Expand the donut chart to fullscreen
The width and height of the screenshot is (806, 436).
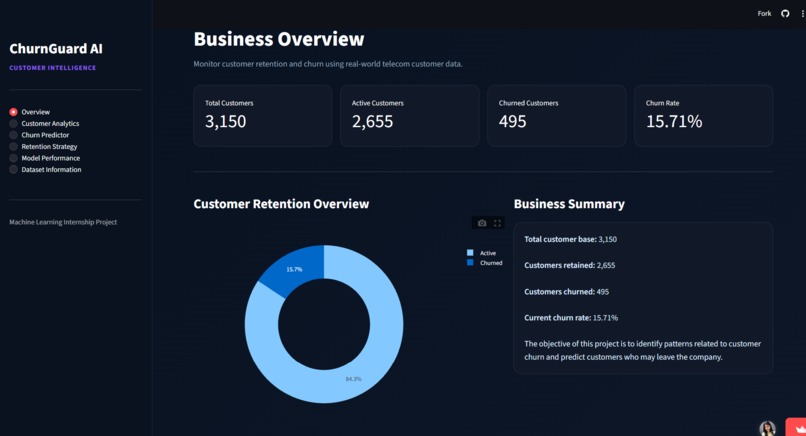(497, 223)
